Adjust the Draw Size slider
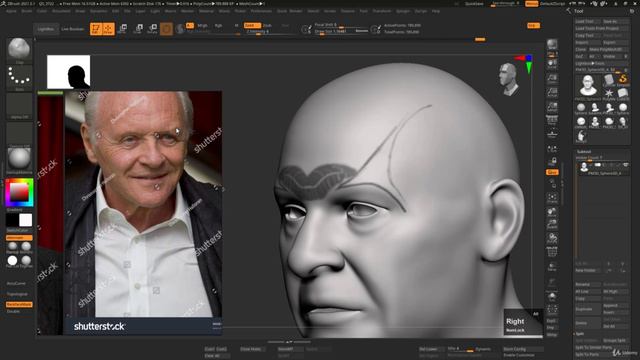Image resolution: width=640 pixels, height=360 pixels. [341, 31]
